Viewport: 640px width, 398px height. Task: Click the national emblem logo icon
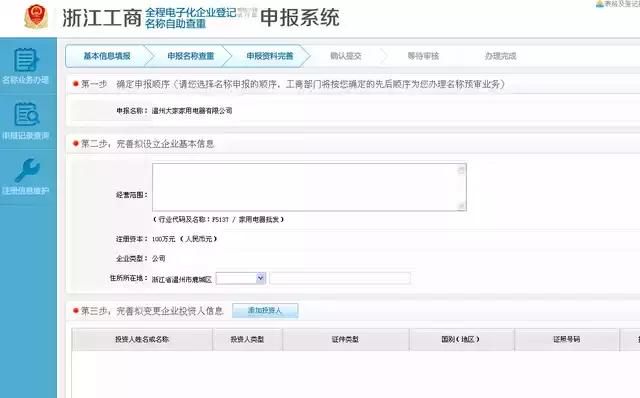[36, 16]
